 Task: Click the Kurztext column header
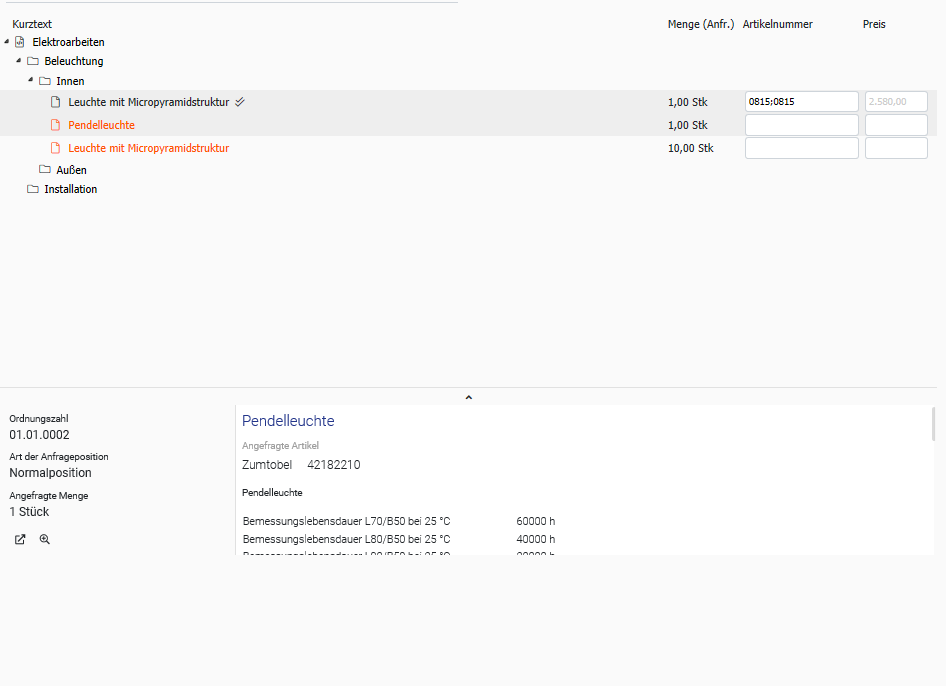32,24
